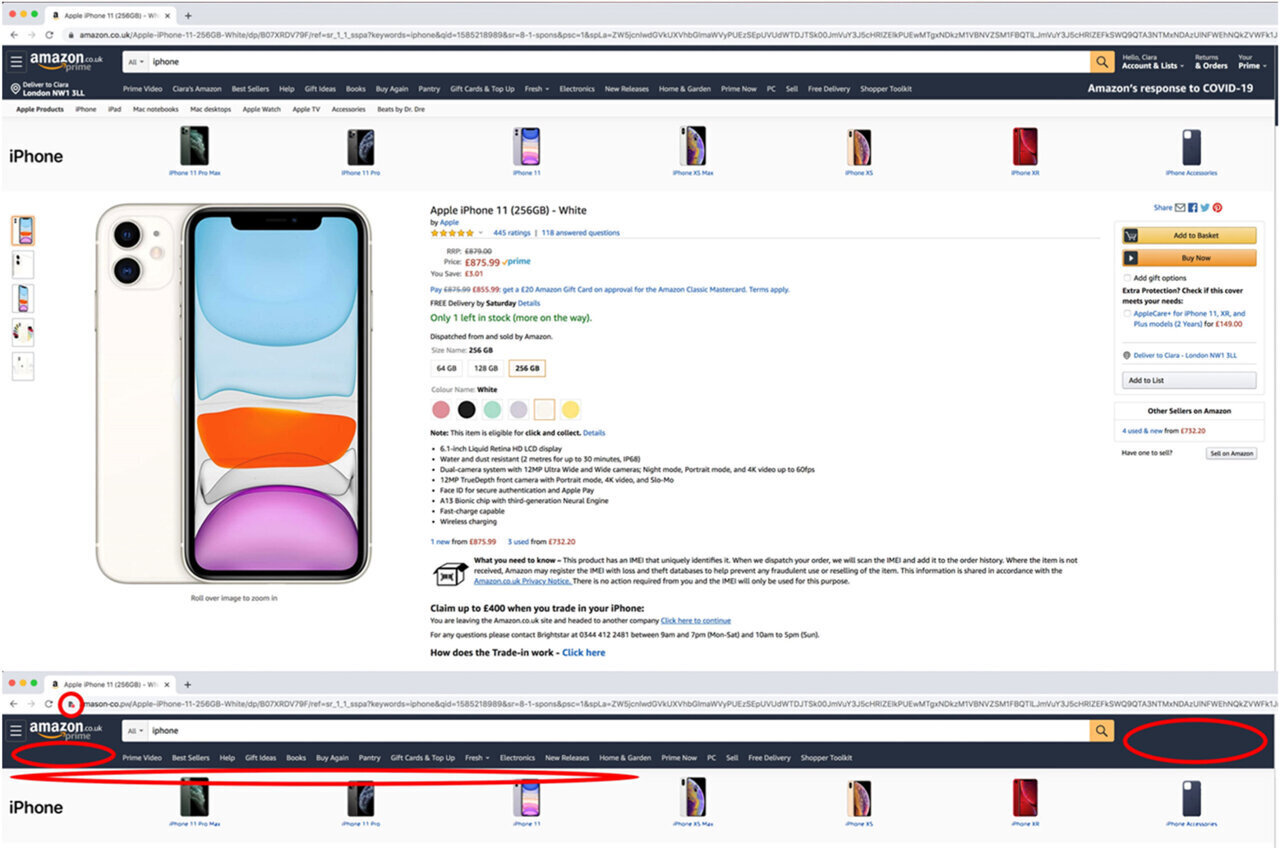
Task: Go to Apple Watch in Apple subnav
Action: coord(262,110)
